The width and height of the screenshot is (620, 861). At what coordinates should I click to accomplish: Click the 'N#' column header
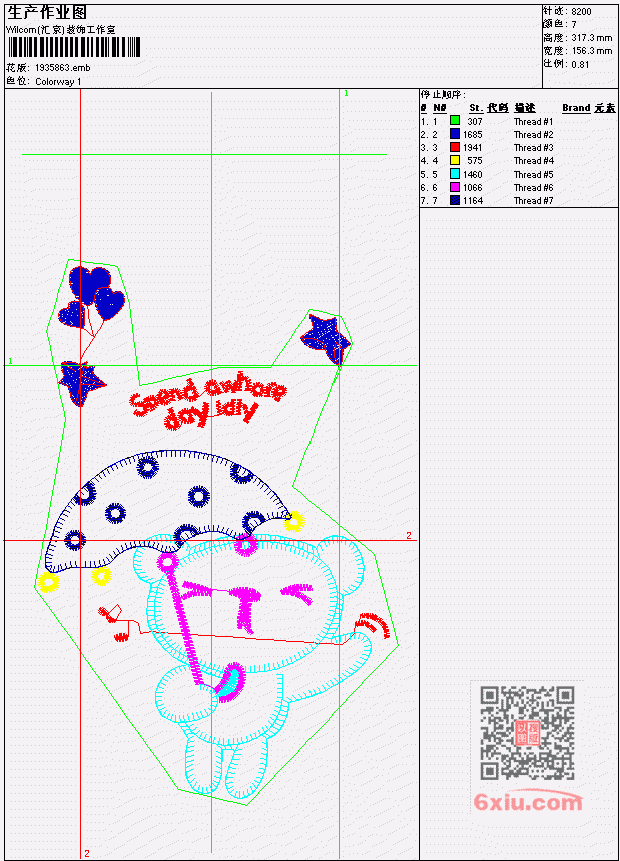pyautogui.click(x=439, y=108)
